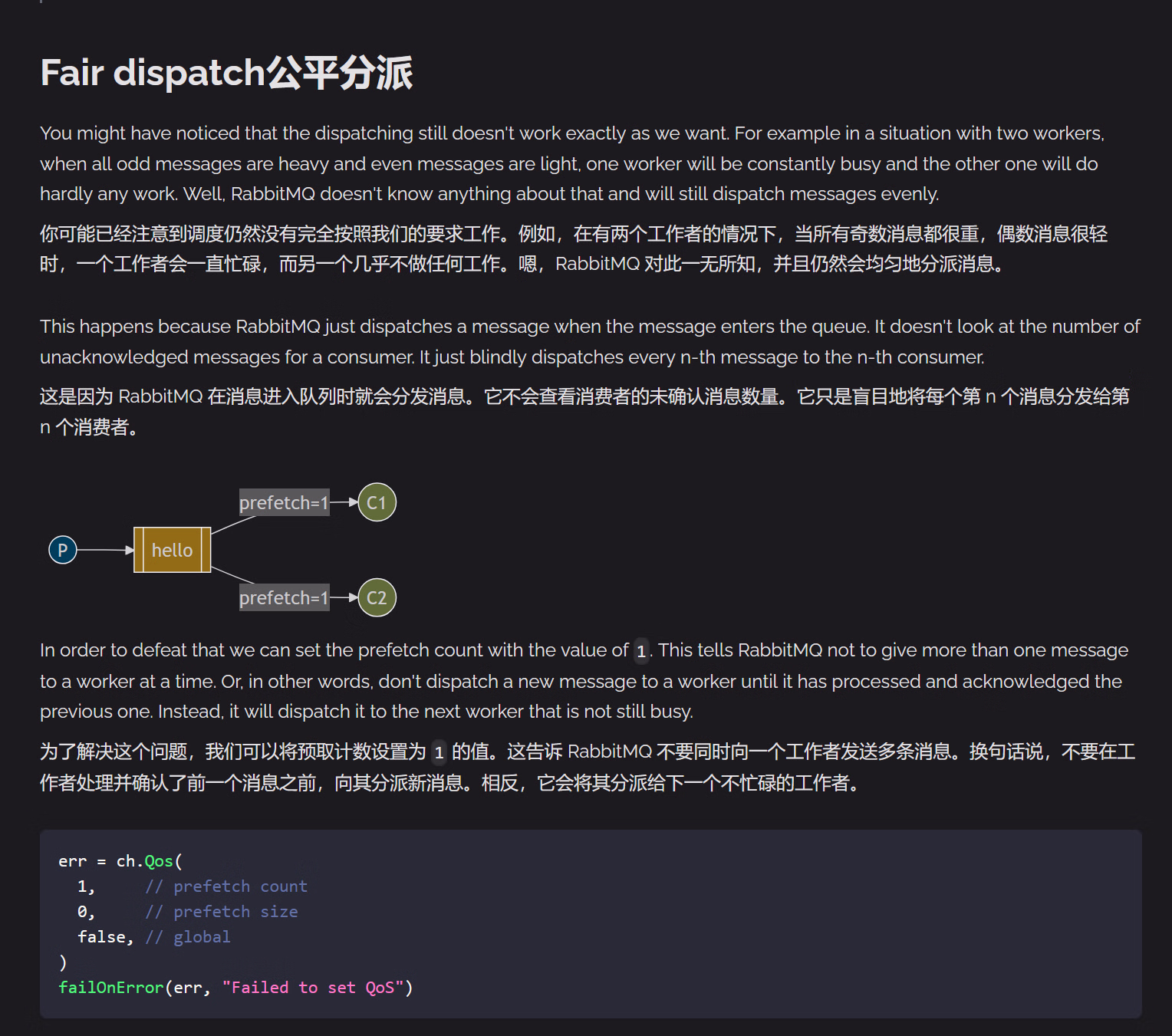
Task: Click the Fair dispatch heading
Action: coord(226,73)
